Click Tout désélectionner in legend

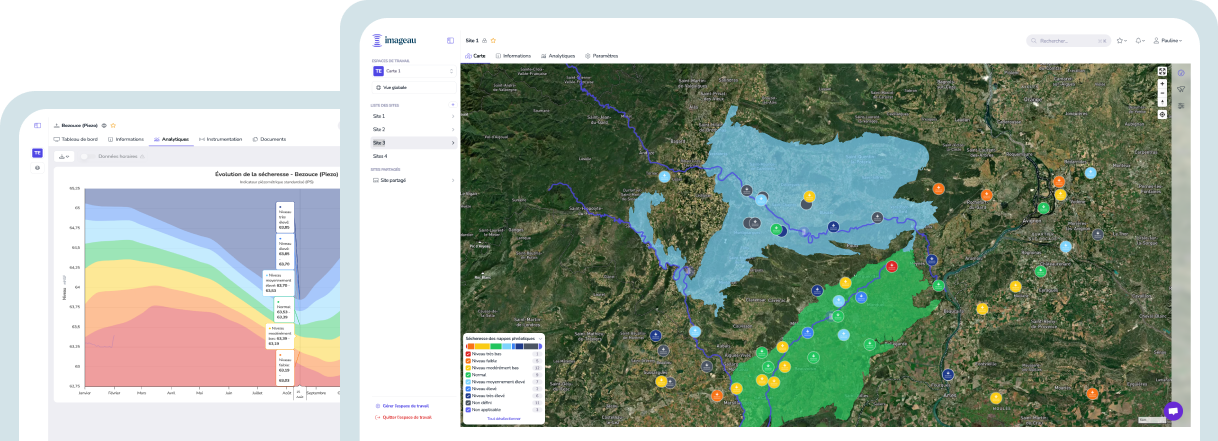tap(503, 418)
